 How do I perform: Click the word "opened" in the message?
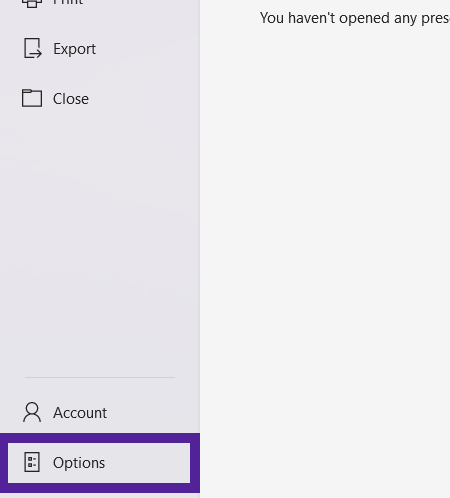tap(364, 18)
